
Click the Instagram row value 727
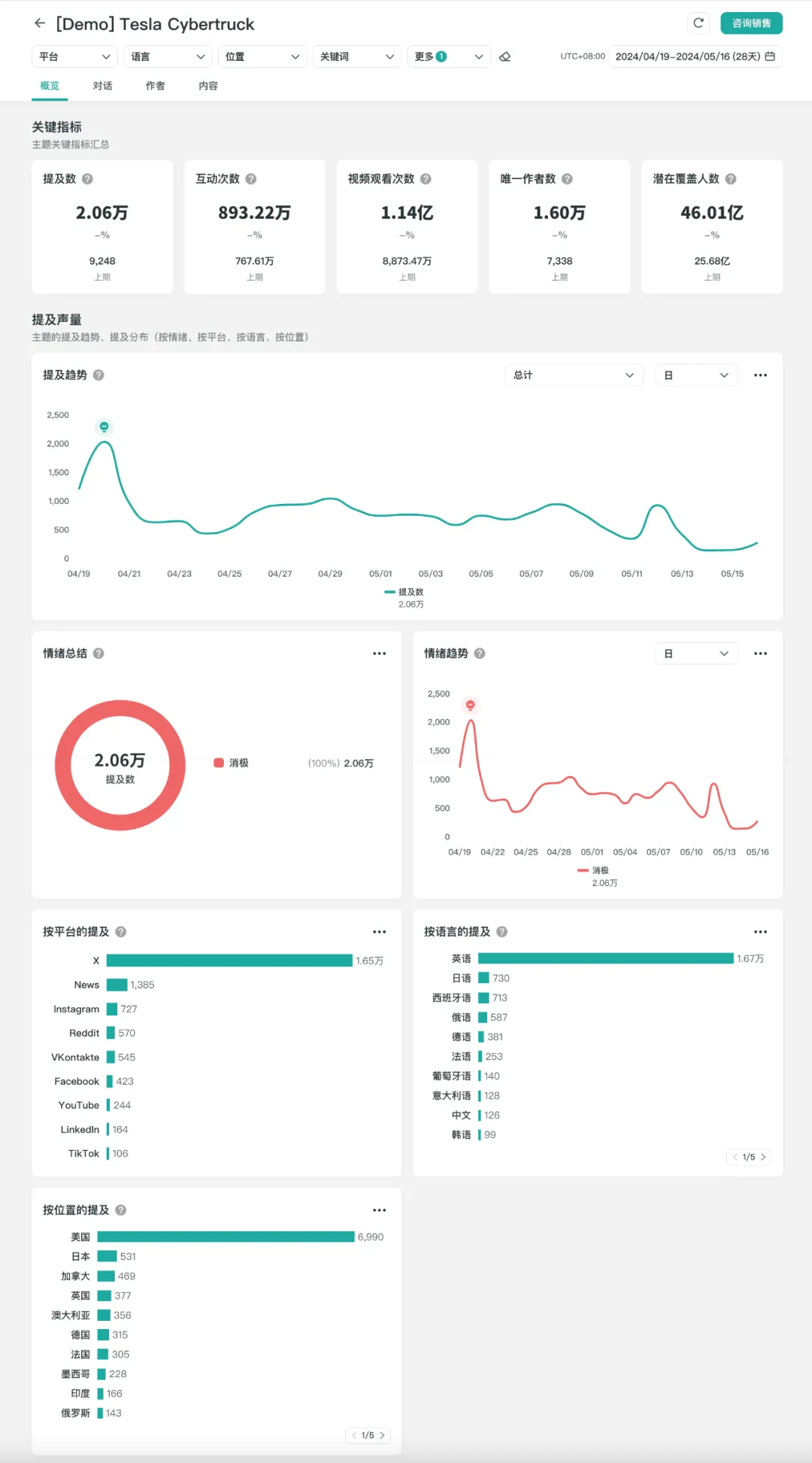coord(129,1009)
